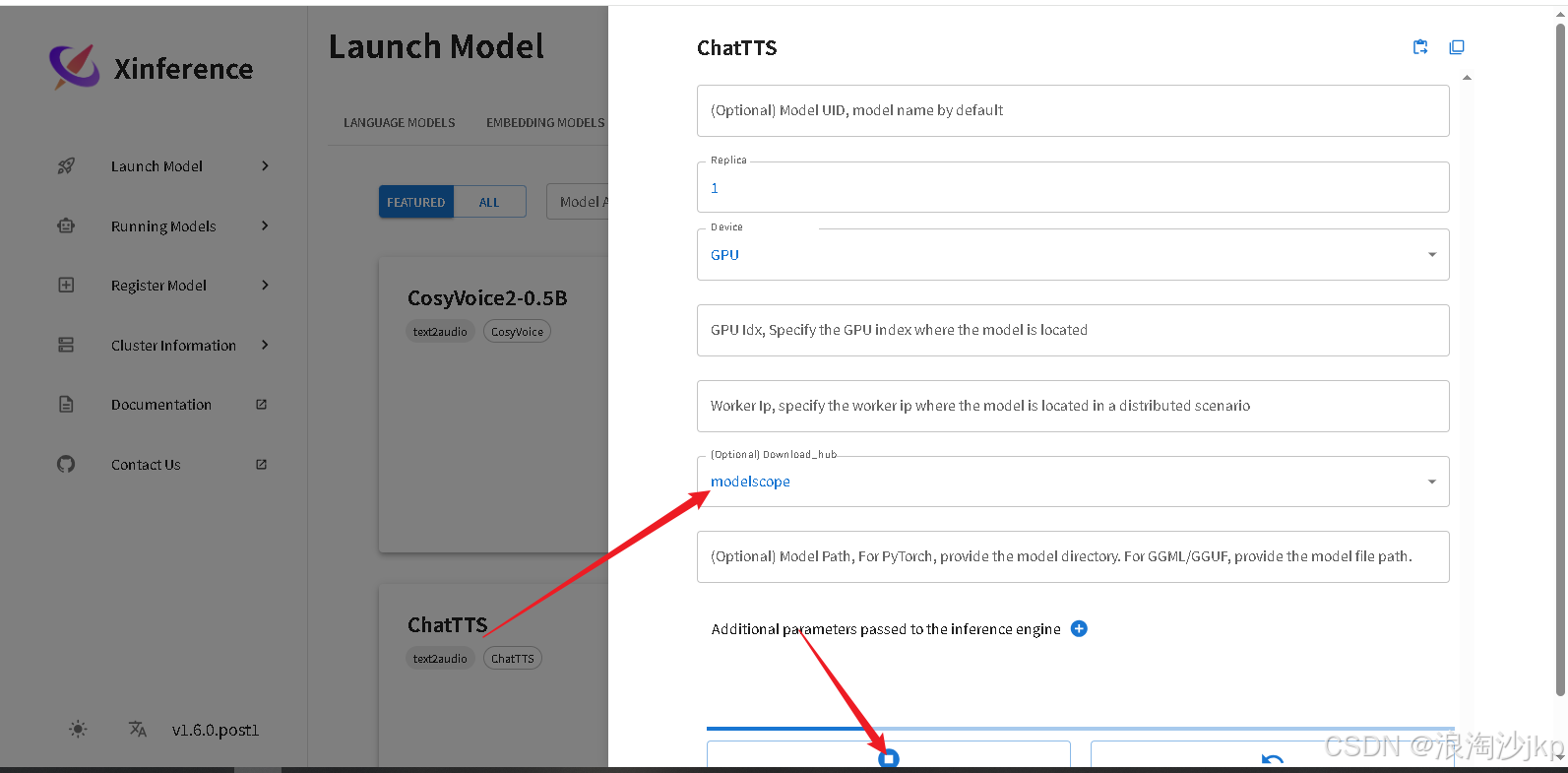Click the copy icon in ChatTTS header
Viewport: 1568px width, 773px height.
pyautogui.click(x=1457, y=47)
